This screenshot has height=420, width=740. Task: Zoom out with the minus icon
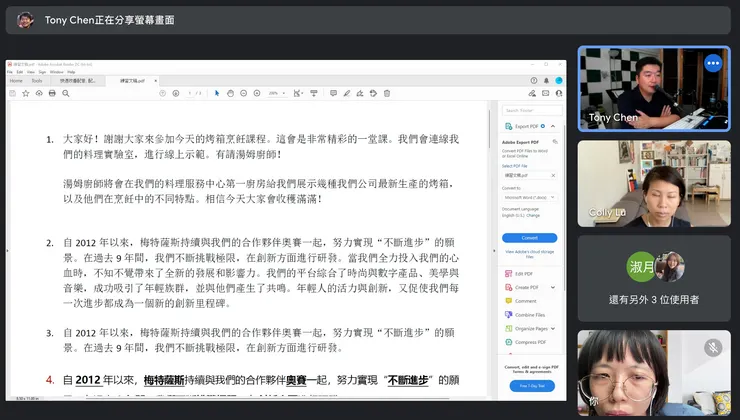[244, 93]
